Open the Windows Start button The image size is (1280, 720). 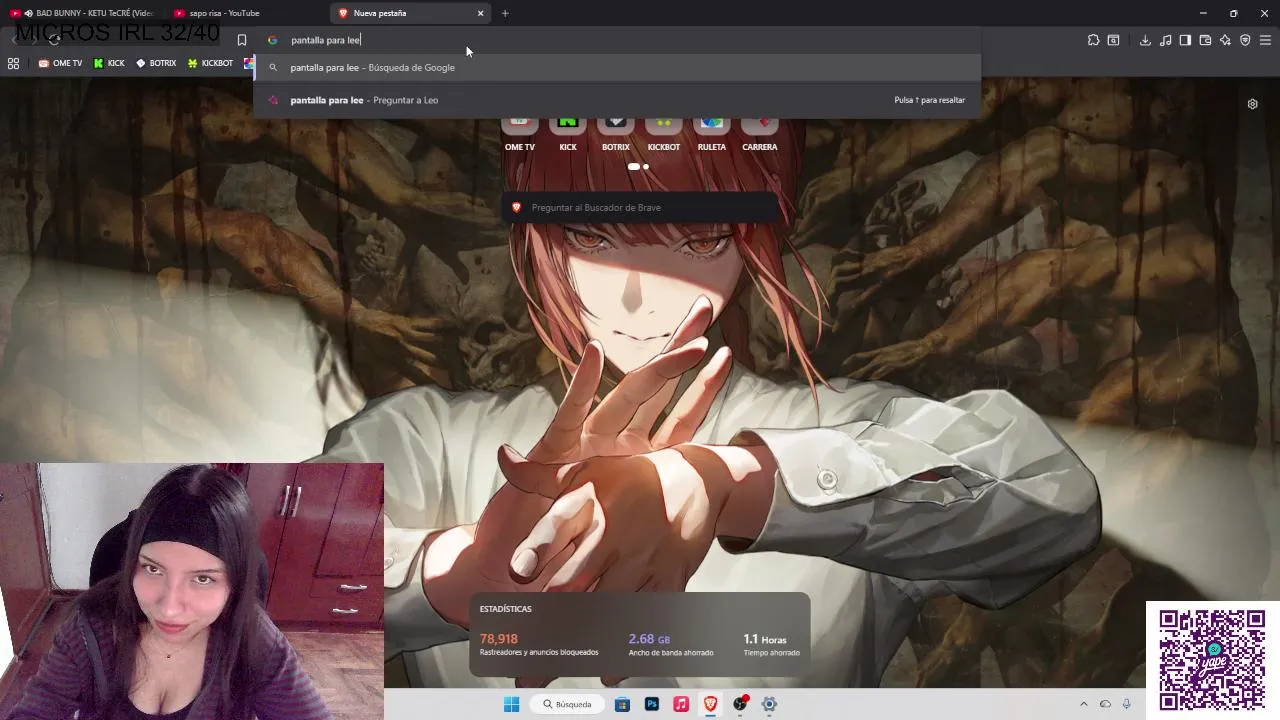click(x=511, y=704)
